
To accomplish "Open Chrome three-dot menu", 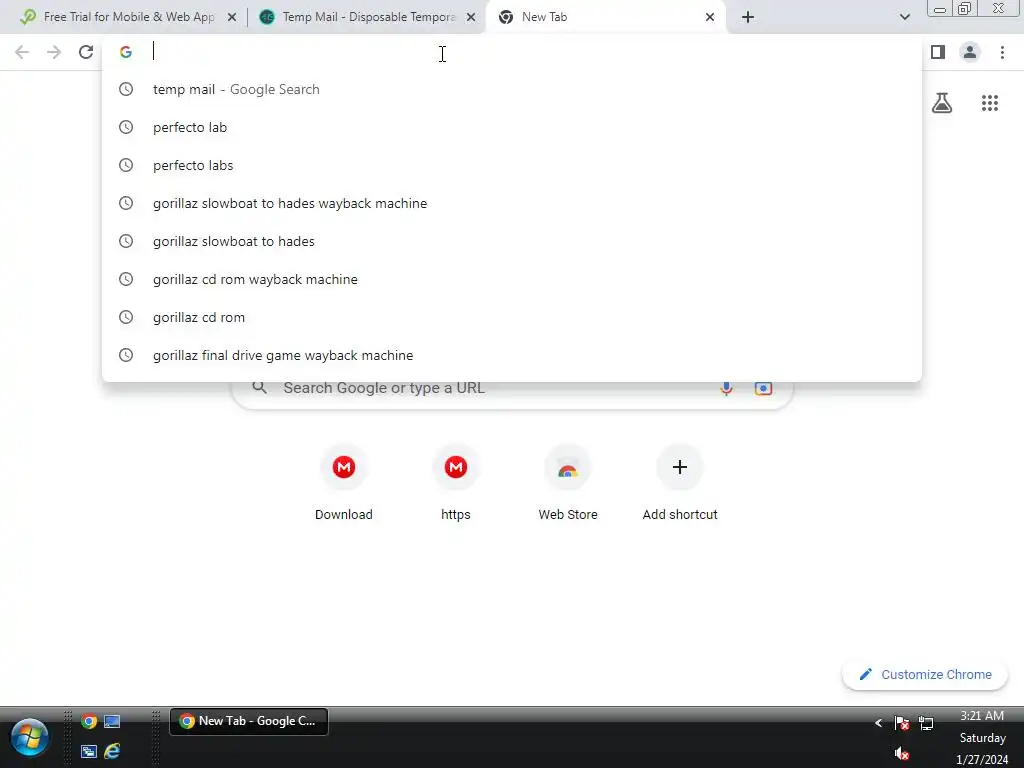I will tap(1002, 52).
